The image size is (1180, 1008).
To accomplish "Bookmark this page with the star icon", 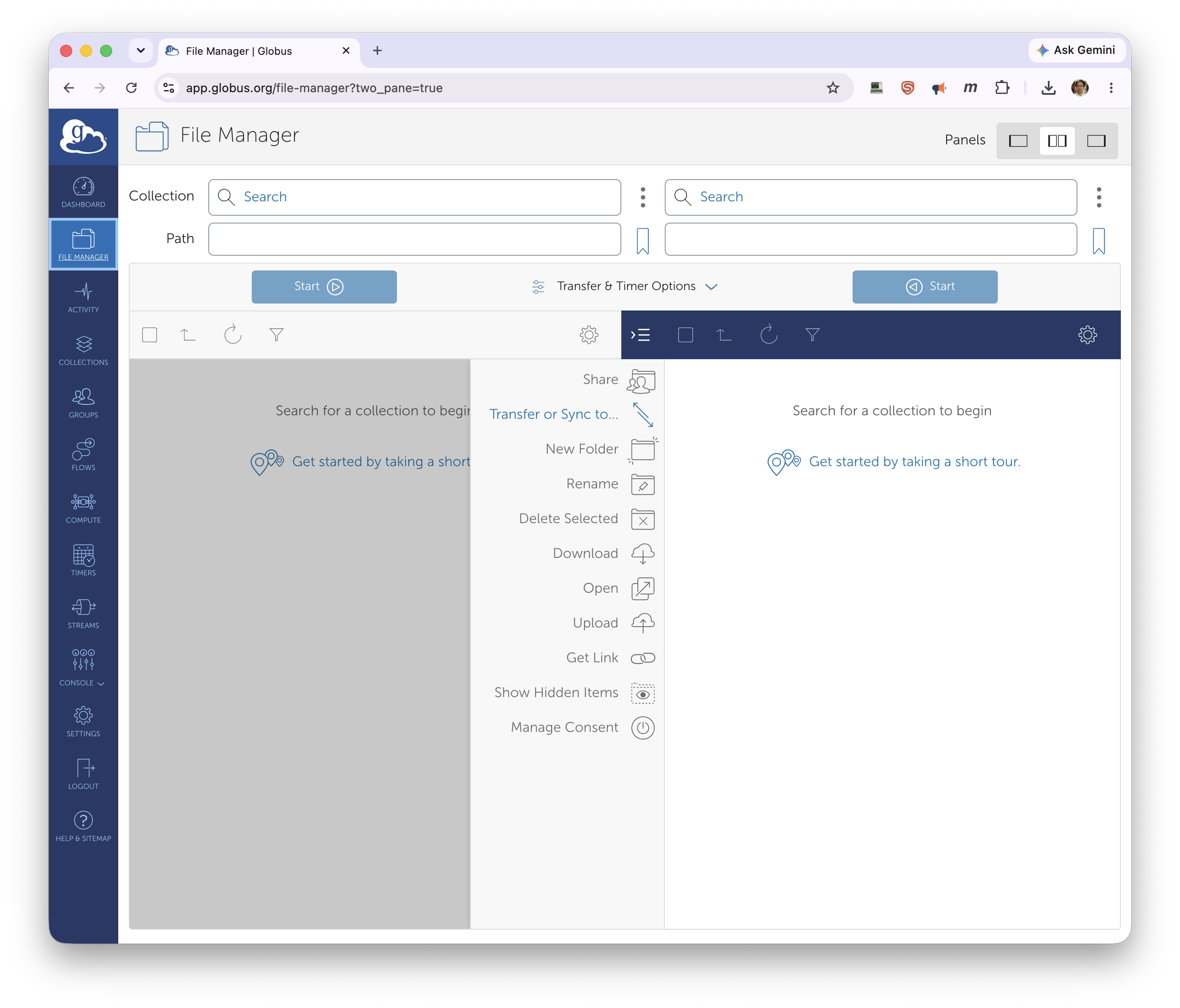I will [833, 88].
